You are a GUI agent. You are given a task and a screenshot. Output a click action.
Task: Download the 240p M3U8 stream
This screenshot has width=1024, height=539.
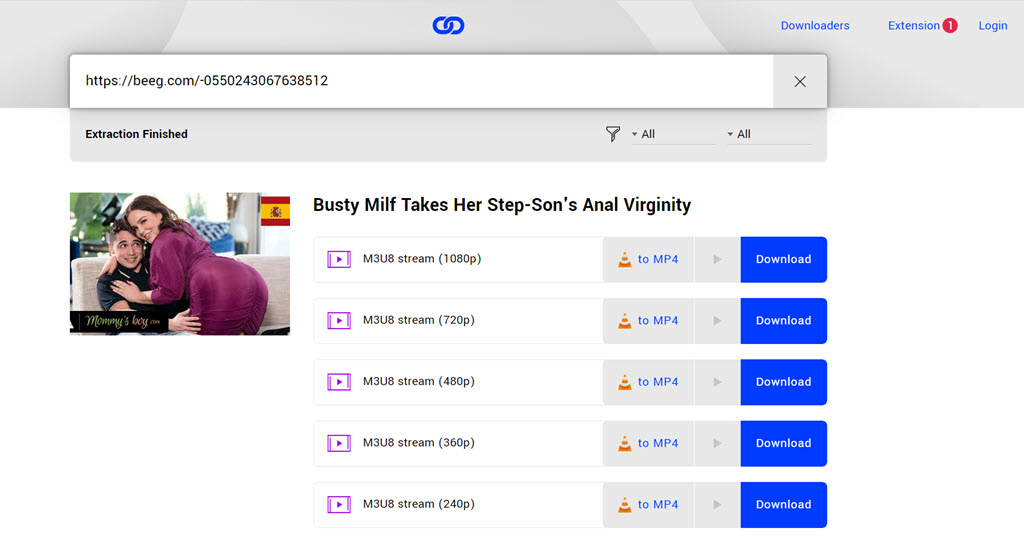[x=784, y=504]
